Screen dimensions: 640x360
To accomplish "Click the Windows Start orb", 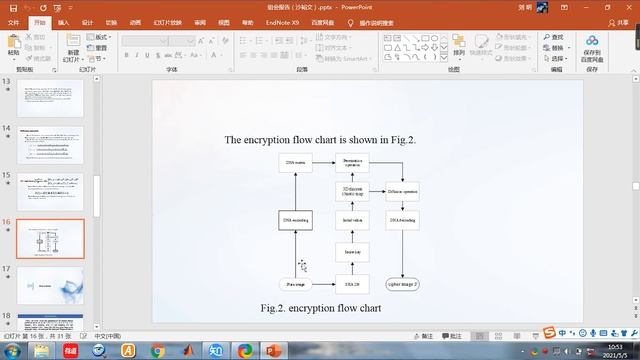I will (12, 351).
